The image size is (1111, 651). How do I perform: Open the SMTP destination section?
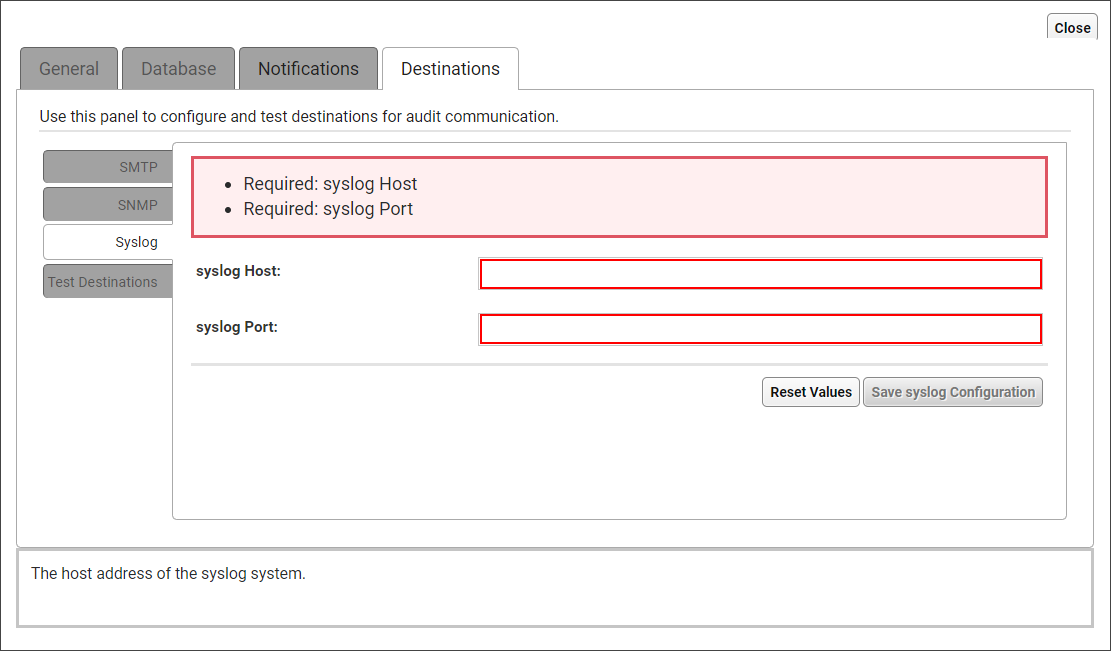[x=108, y=167]
